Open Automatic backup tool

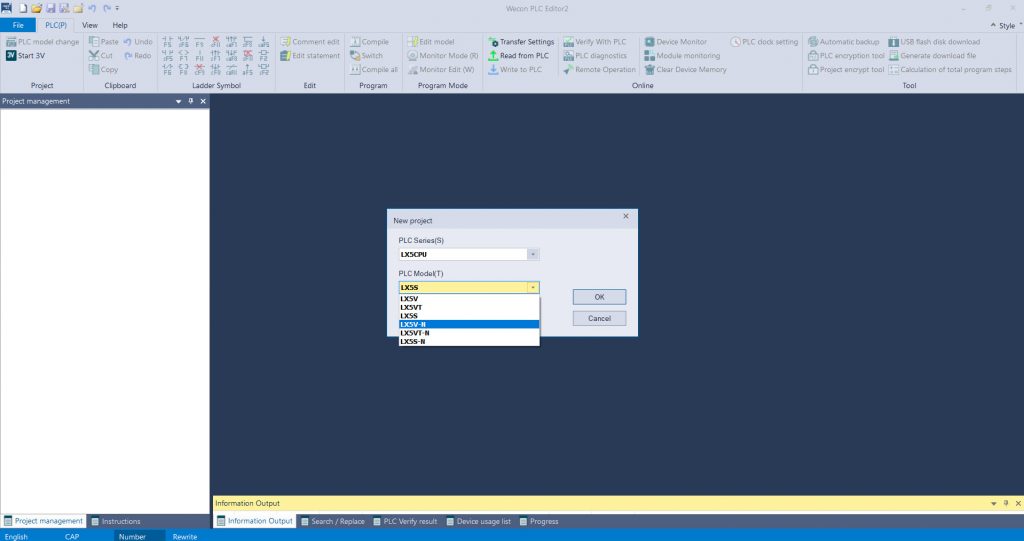click(844, 41)
